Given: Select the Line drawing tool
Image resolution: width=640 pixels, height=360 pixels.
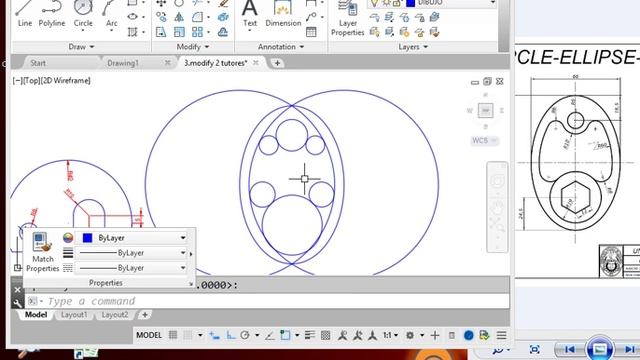Looking at the screenshot, I should coord(24,14).
